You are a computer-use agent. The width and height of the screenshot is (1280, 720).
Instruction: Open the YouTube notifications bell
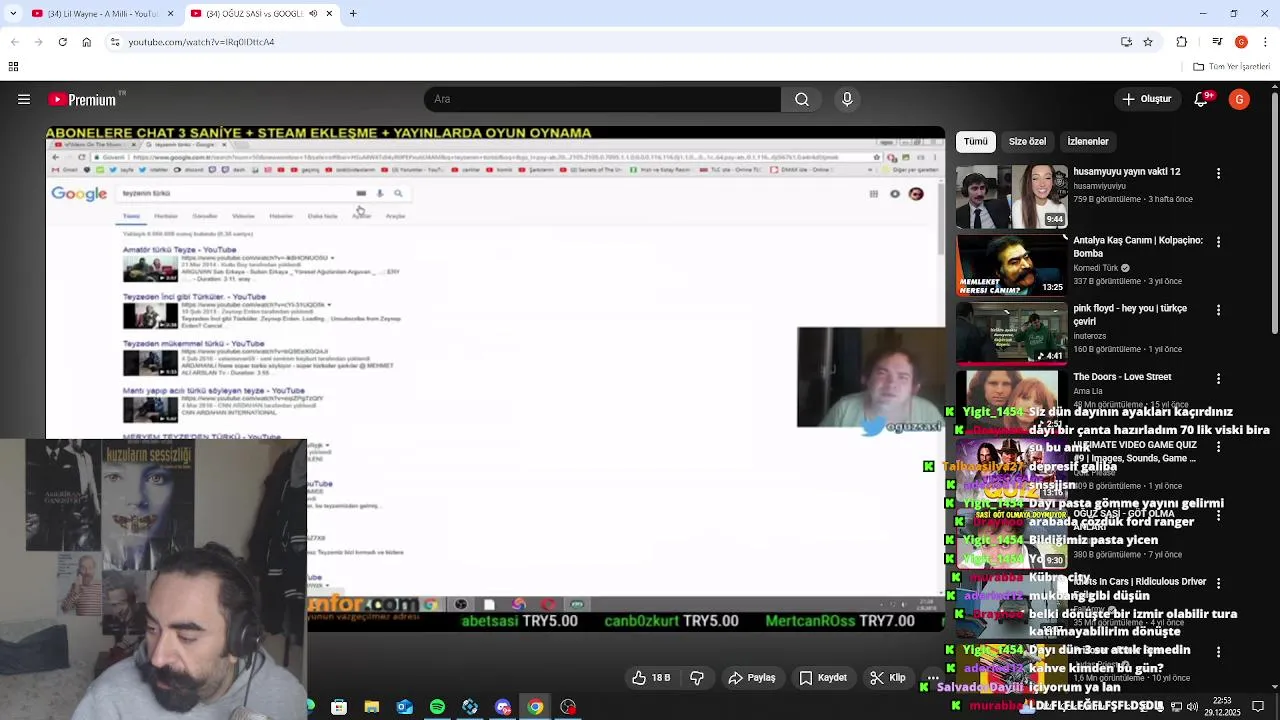click(1205, 99)
